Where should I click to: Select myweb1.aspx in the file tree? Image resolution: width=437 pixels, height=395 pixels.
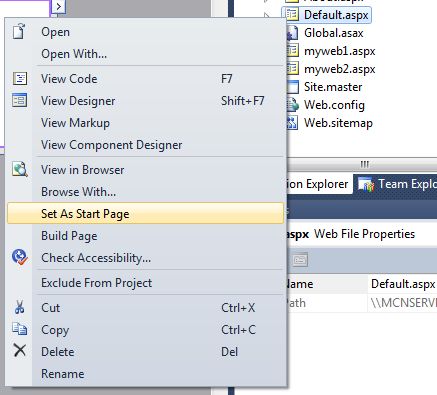click(x=339, y=51)
